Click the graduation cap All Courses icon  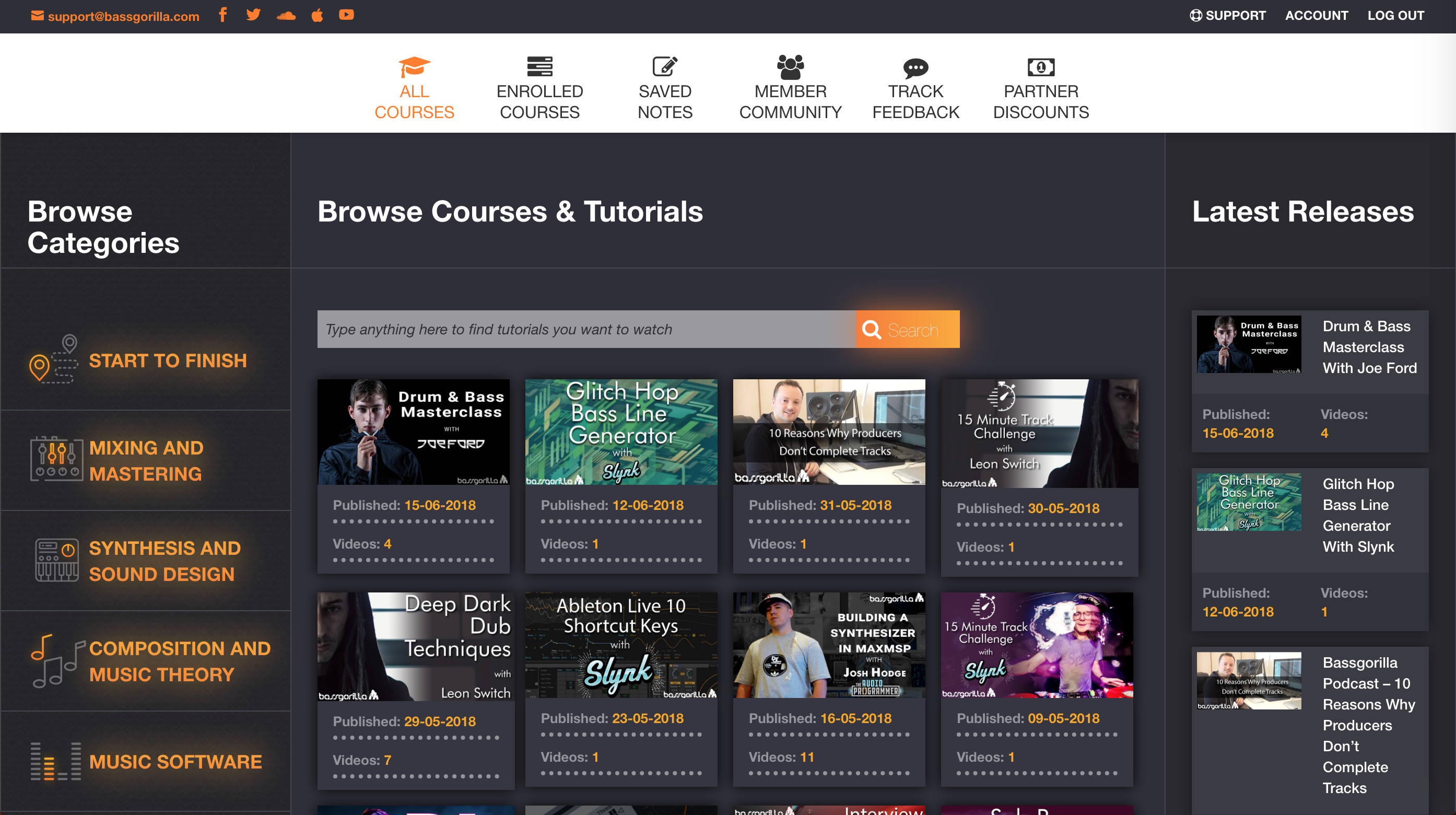(x=414, y=67)
